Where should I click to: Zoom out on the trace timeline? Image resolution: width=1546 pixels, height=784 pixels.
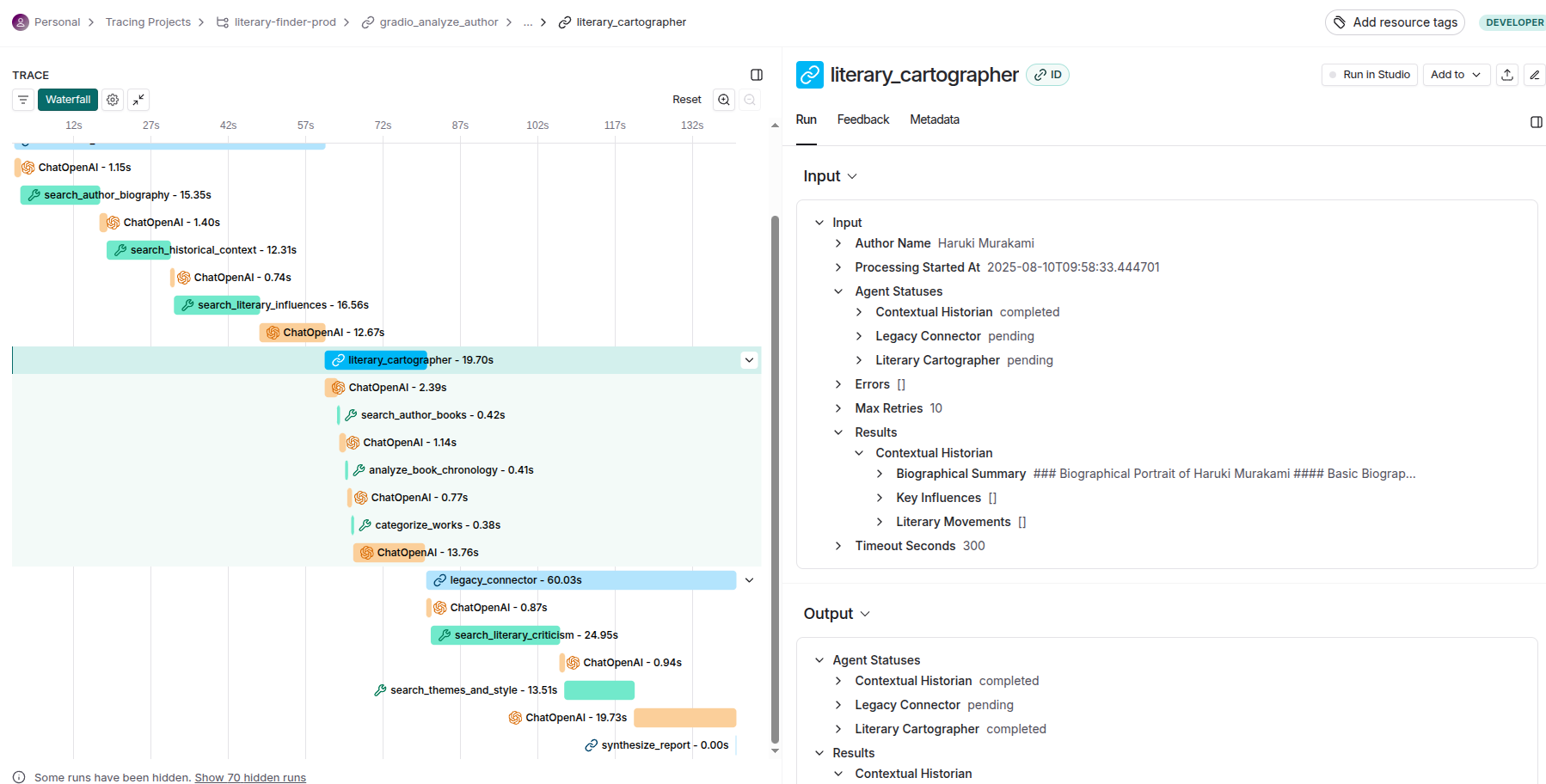click(x=749, y=100)
